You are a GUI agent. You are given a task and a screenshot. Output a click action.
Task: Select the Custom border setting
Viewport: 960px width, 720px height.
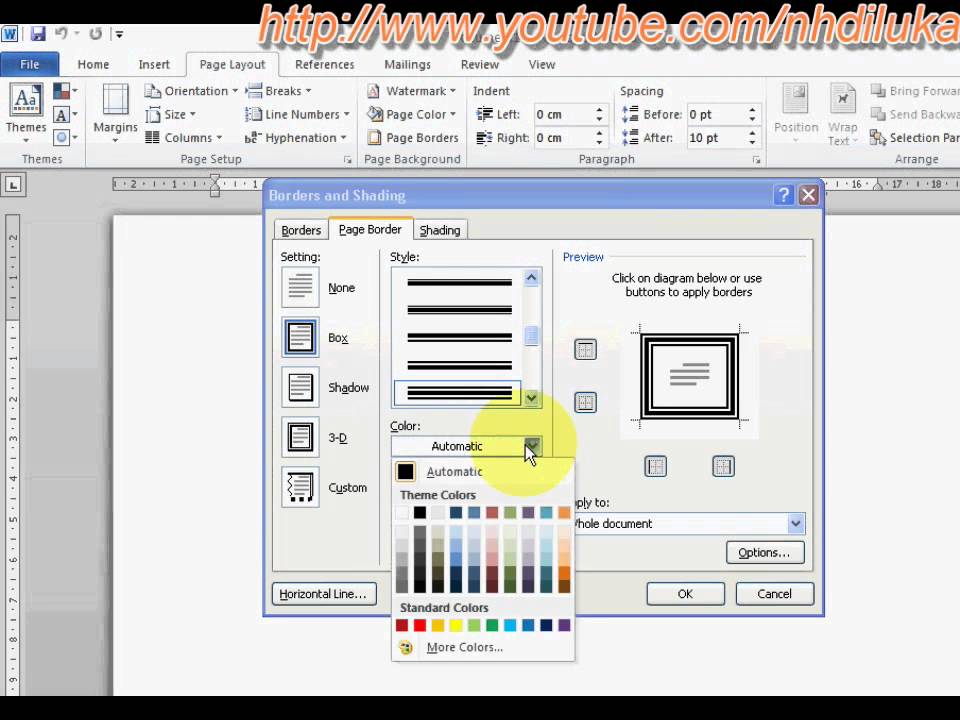pyautogui.click(x=300, y=487)
